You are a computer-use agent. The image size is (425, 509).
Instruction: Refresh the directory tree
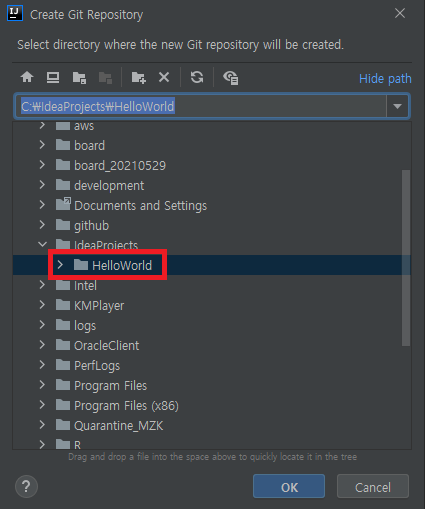point(197,77)
